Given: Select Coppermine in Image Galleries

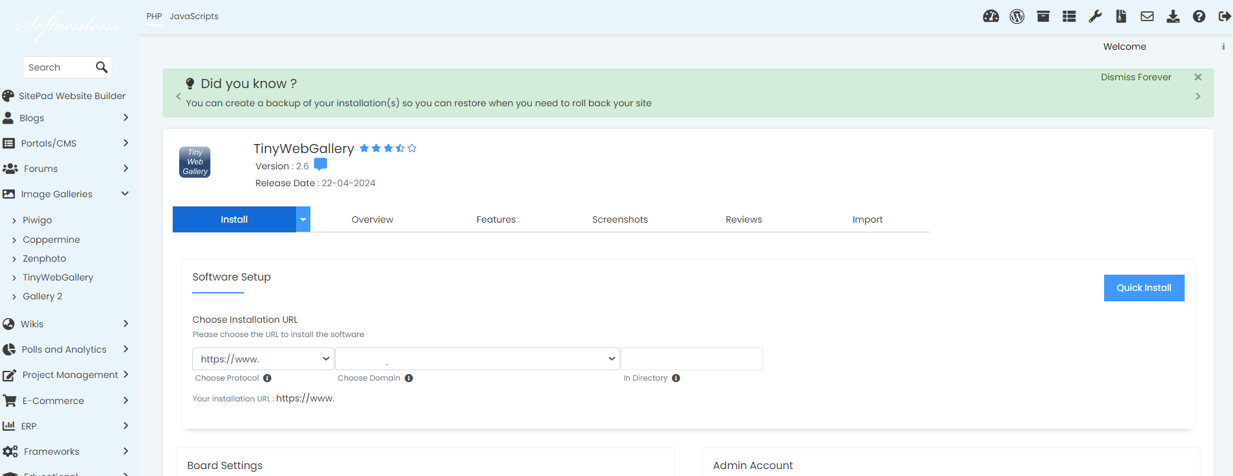Looking at the screenshot, I should tap(51, 240).
